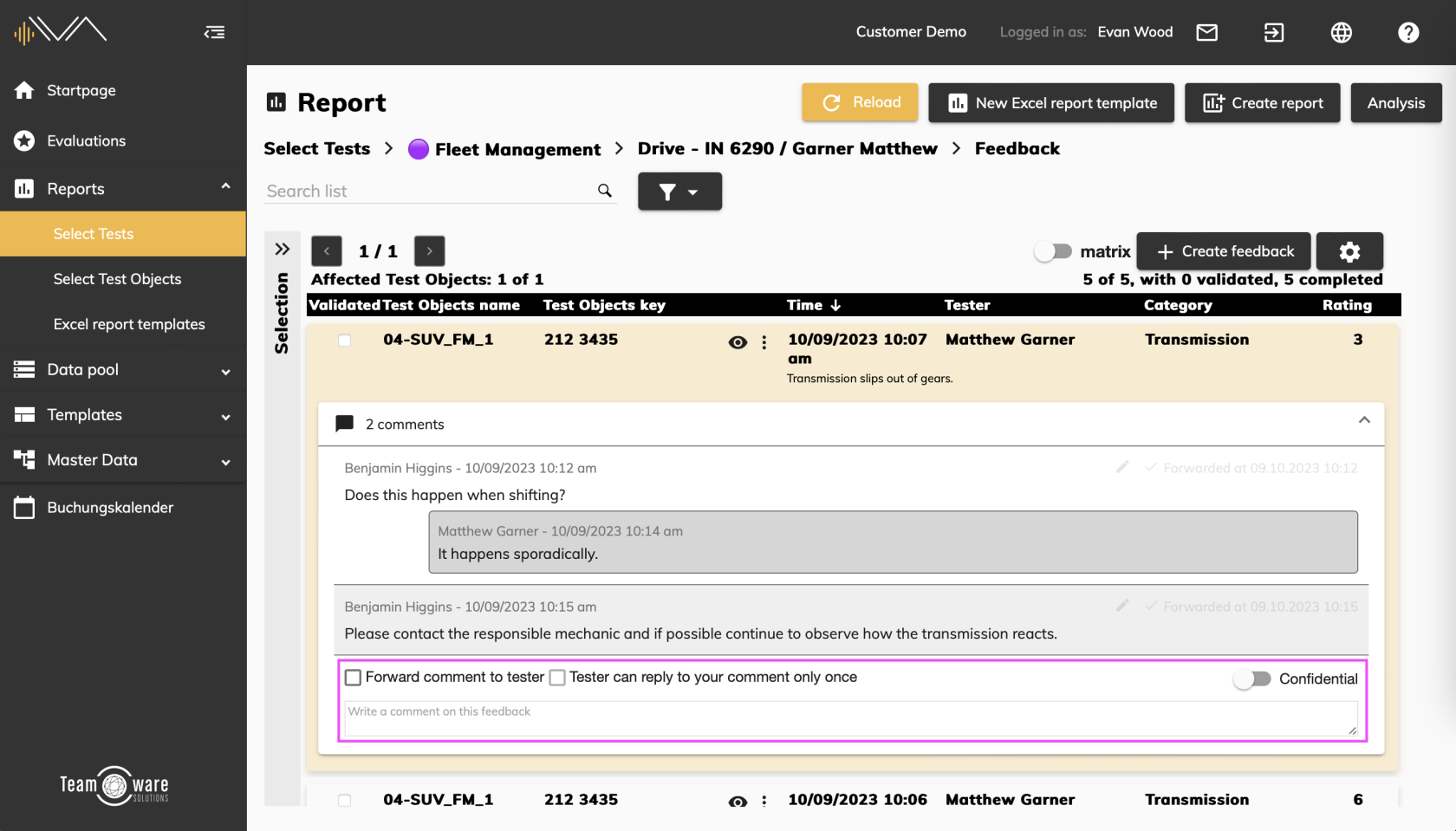Expand the Selection panel double chevron
Image resolution: width=1456 pixels, height=831 pixels.
coord(283,250)
